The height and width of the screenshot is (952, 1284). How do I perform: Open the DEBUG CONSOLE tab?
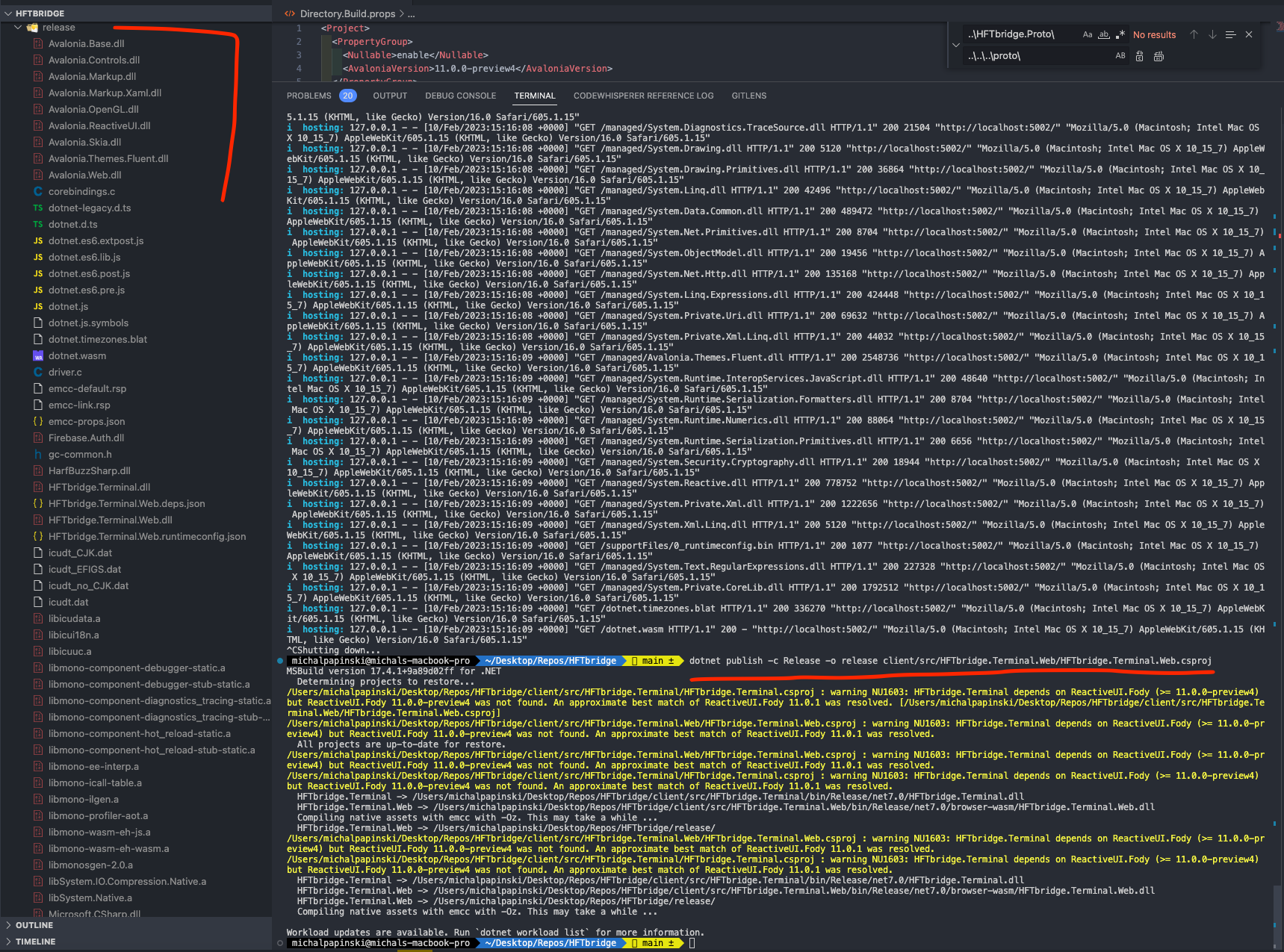[x=460, y=96]
